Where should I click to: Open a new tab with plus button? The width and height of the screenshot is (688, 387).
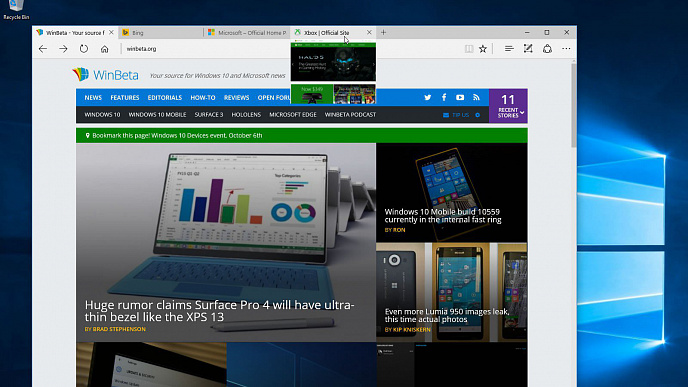point(383,32)
